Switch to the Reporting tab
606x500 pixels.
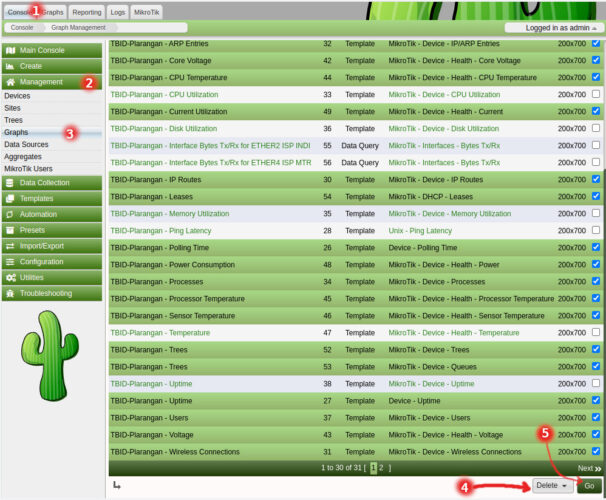(86, 12)
